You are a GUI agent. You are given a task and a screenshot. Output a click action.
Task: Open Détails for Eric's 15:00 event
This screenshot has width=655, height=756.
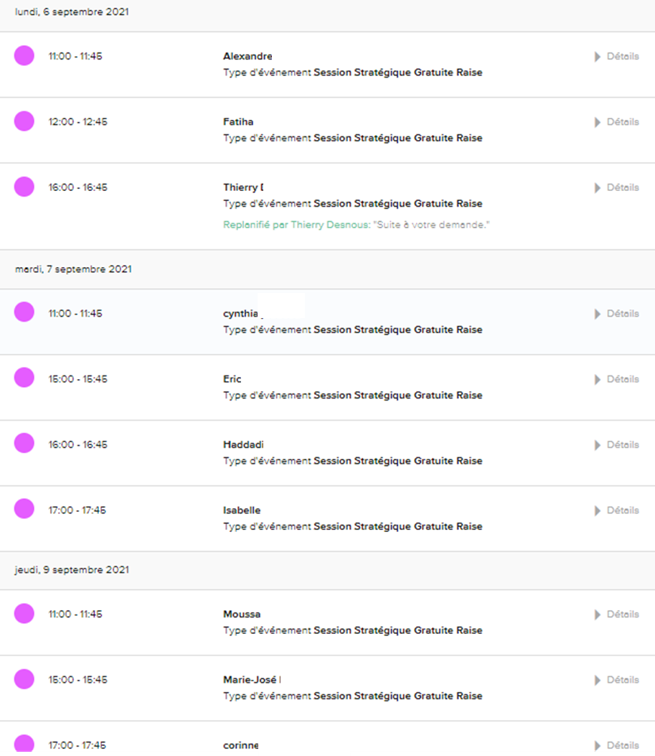617,379
